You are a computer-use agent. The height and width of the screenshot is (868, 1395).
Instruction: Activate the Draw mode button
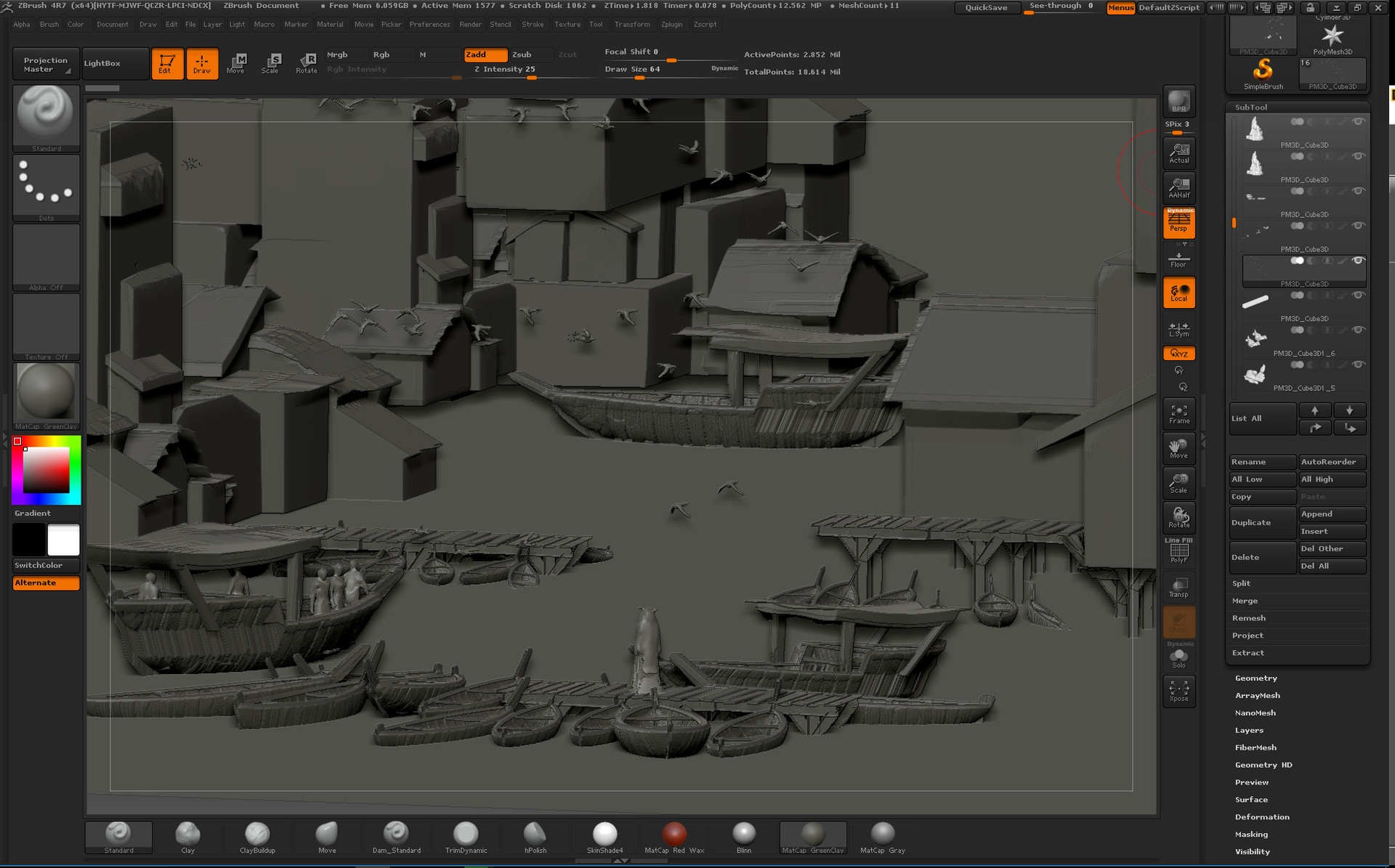coord(202,64)
